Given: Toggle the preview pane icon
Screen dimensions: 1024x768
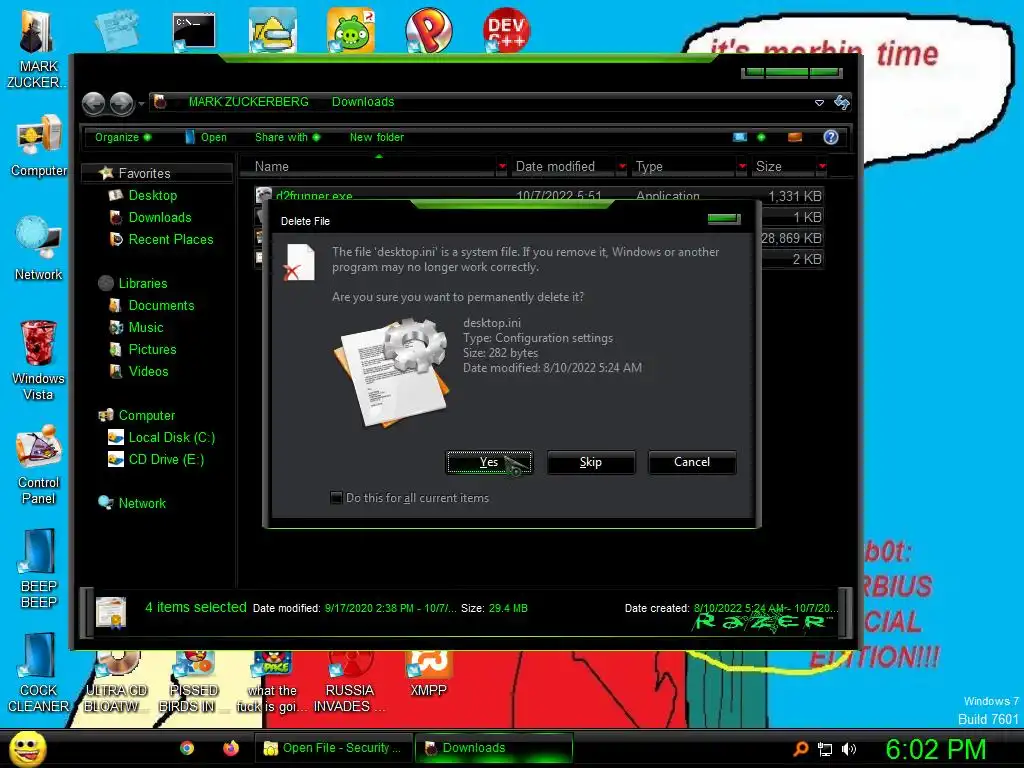Looking at the screenshot, I should (x=795, y=137).
